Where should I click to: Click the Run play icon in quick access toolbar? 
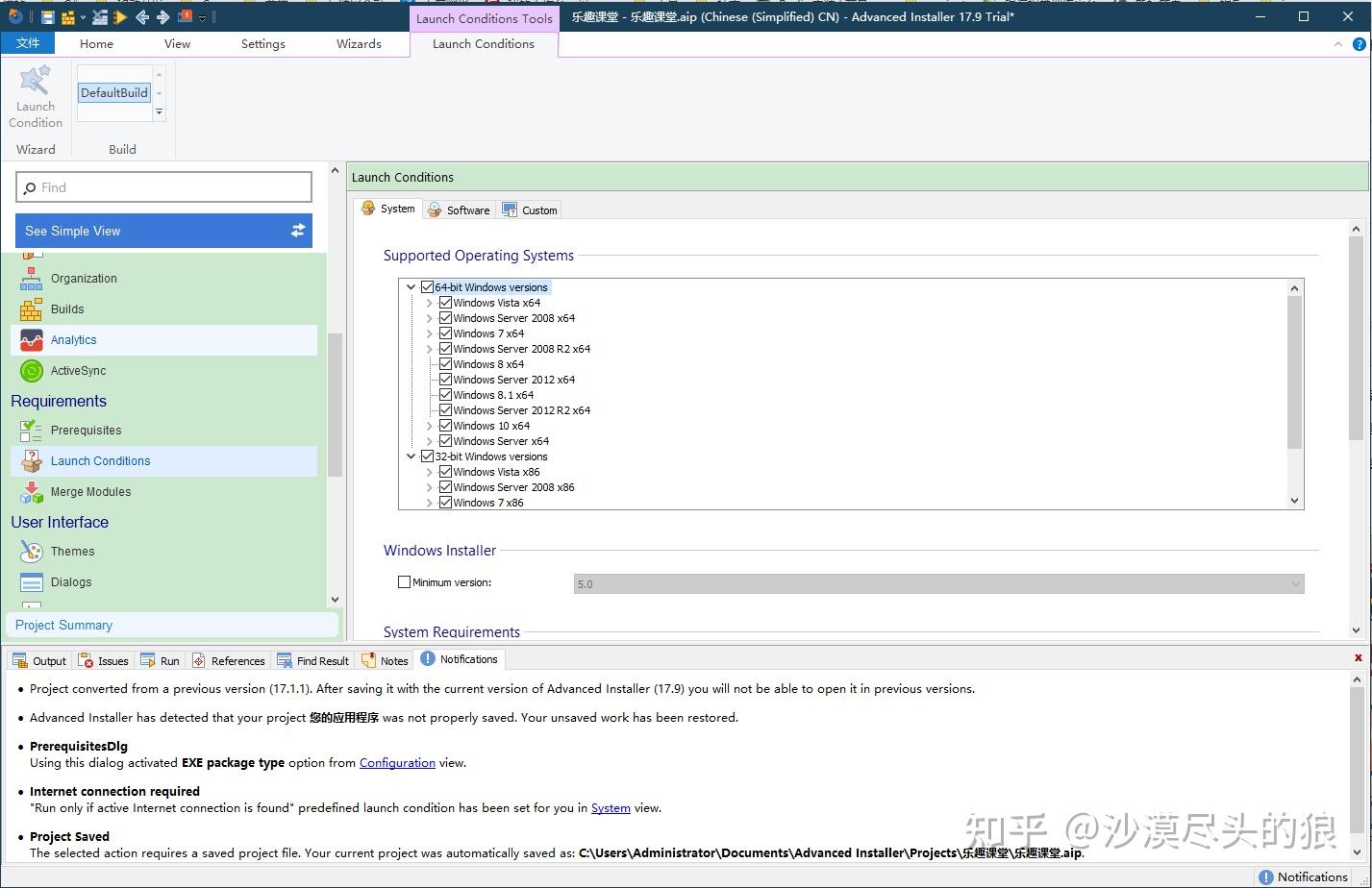[x=120, y=16]
